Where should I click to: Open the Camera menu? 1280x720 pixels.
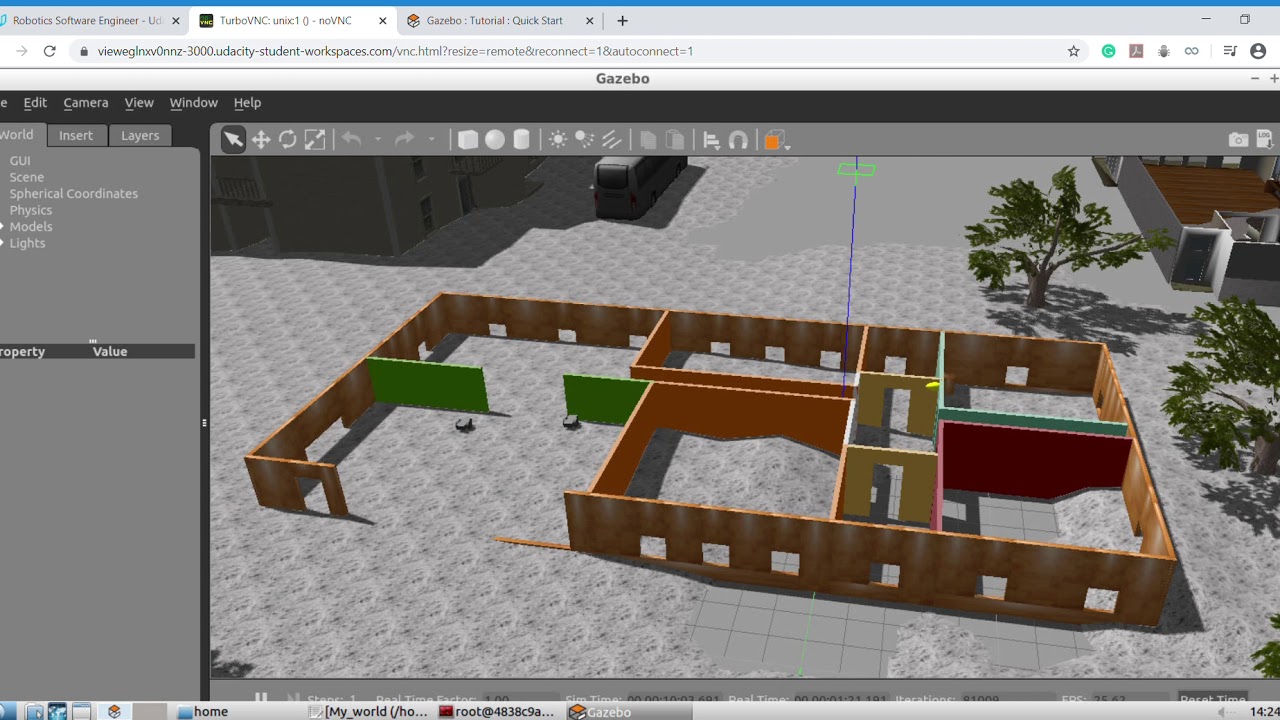[x=86, y=102]
